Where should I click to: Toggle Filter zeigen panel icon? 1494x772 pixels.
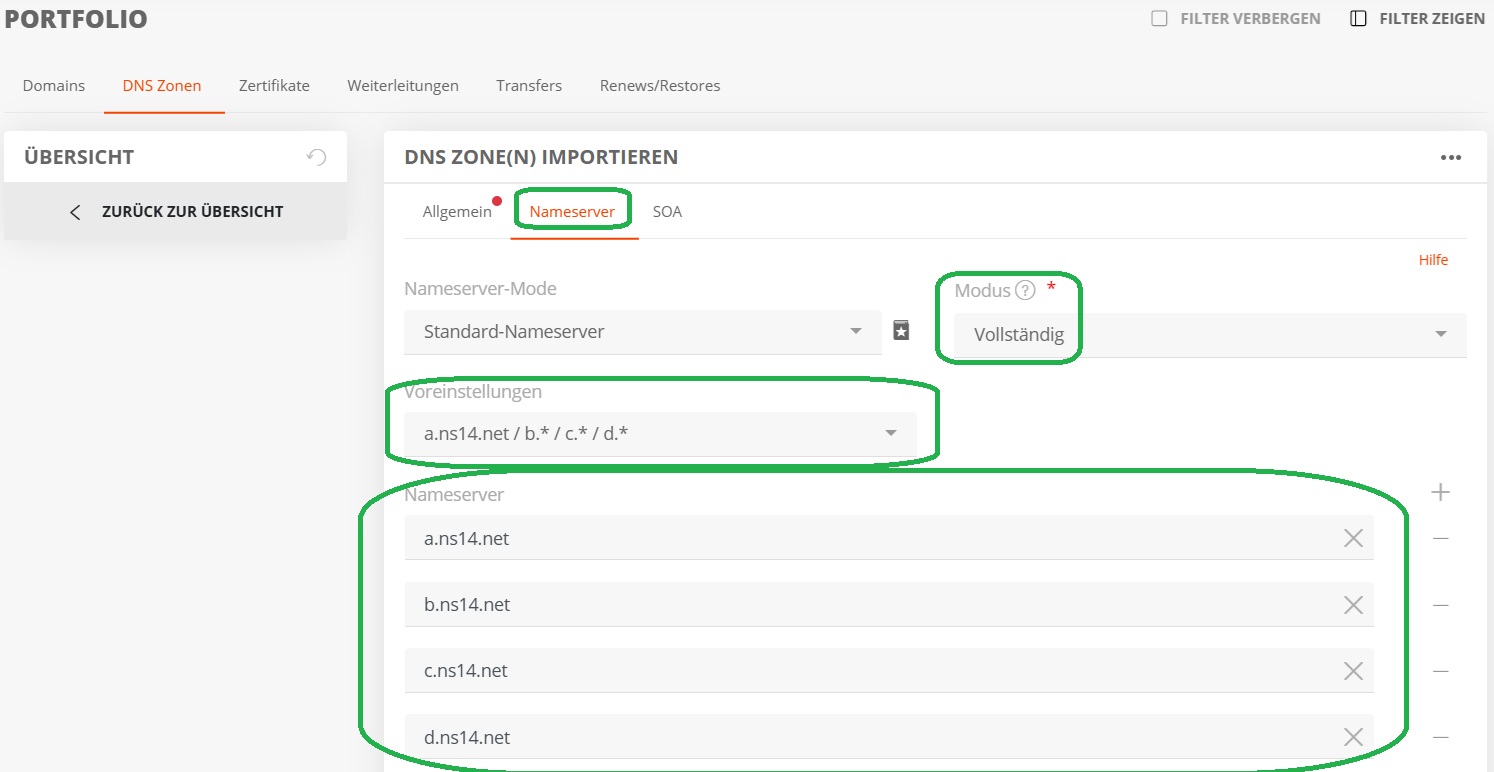(1358, 18)
